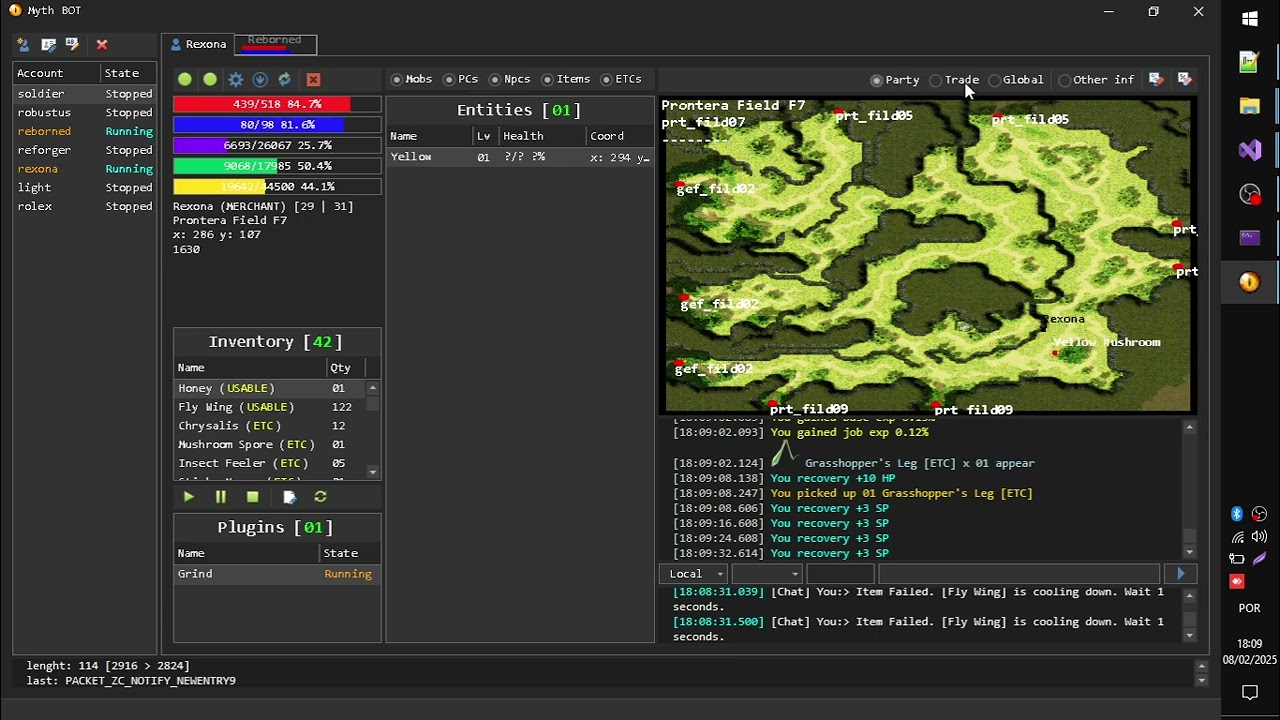Select the reborned account row
Viewport: 1280px width, 720px height.
click(x=85, y=131)
